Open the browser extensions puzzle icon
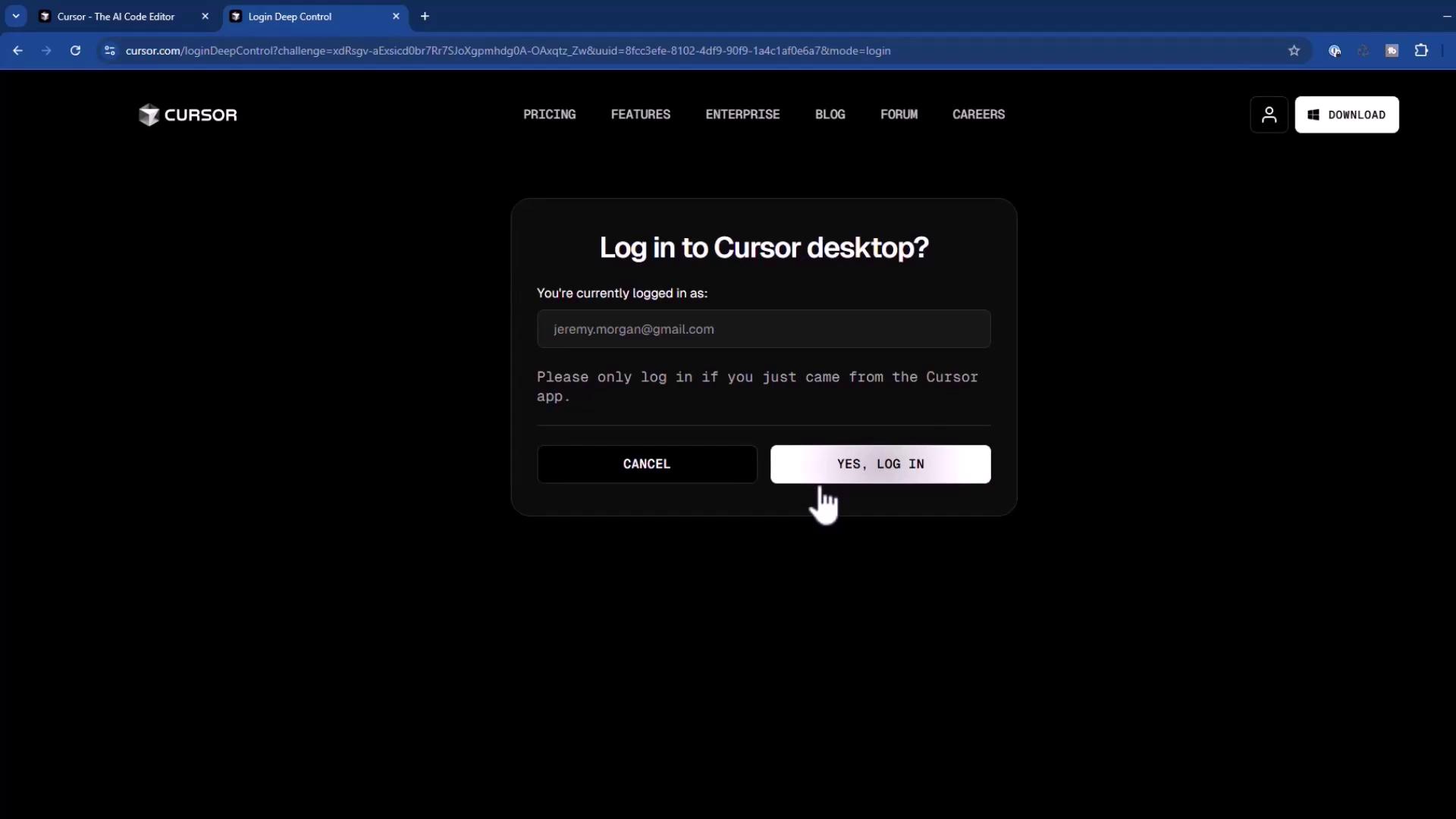Viewport: 1456px width, 819px height. pos(1421,51)
